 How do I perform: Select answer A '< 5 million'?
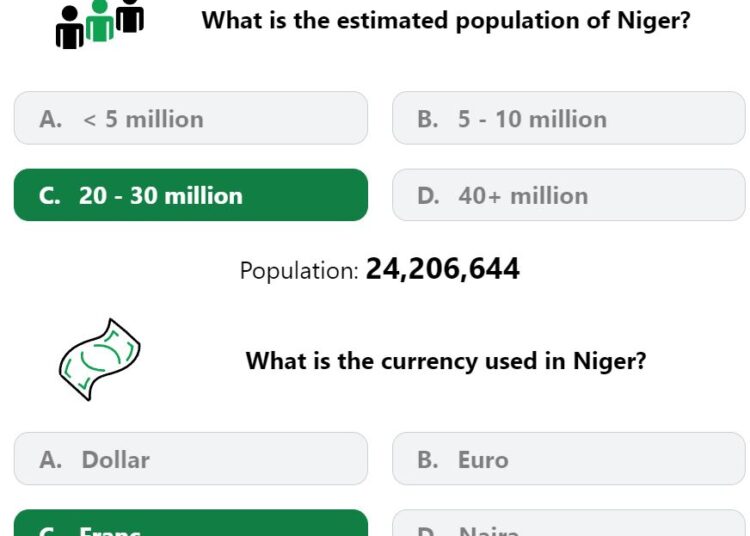191,118
